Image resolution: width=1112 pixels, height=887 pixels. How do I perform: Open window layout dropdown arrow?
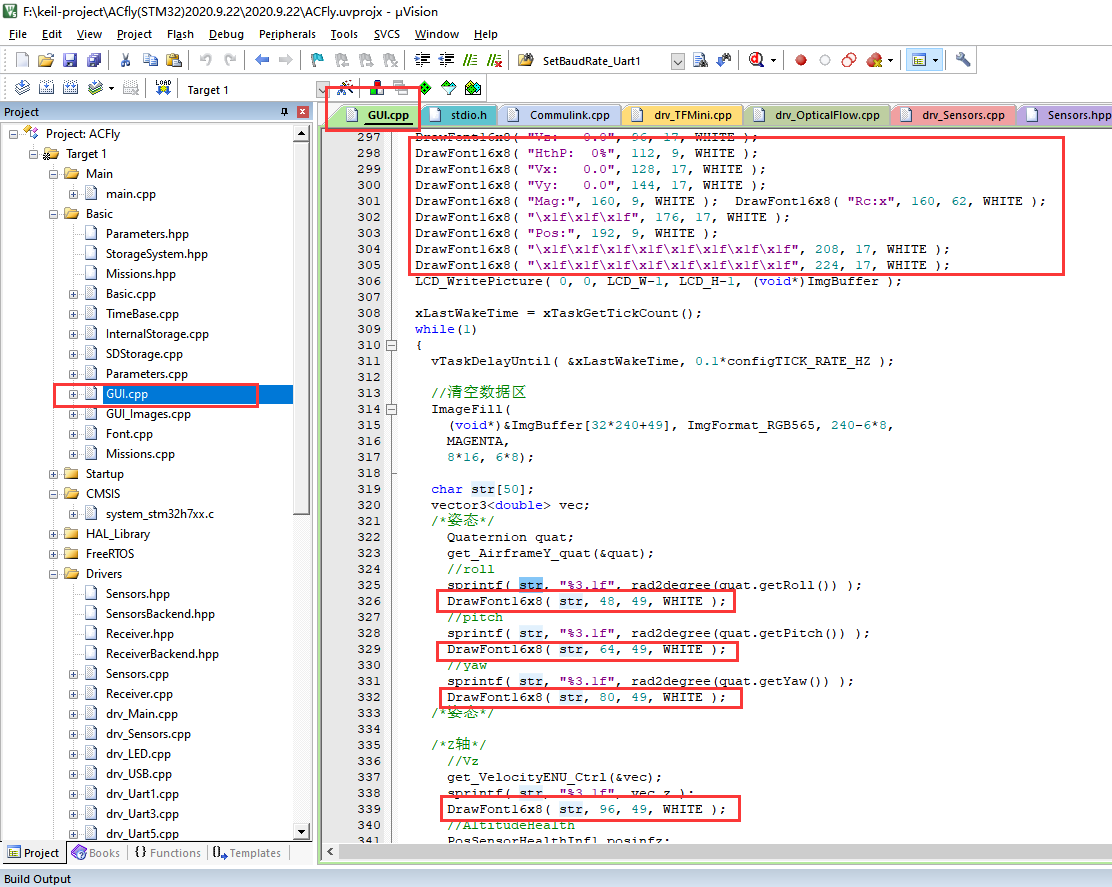tap(935, 60)
